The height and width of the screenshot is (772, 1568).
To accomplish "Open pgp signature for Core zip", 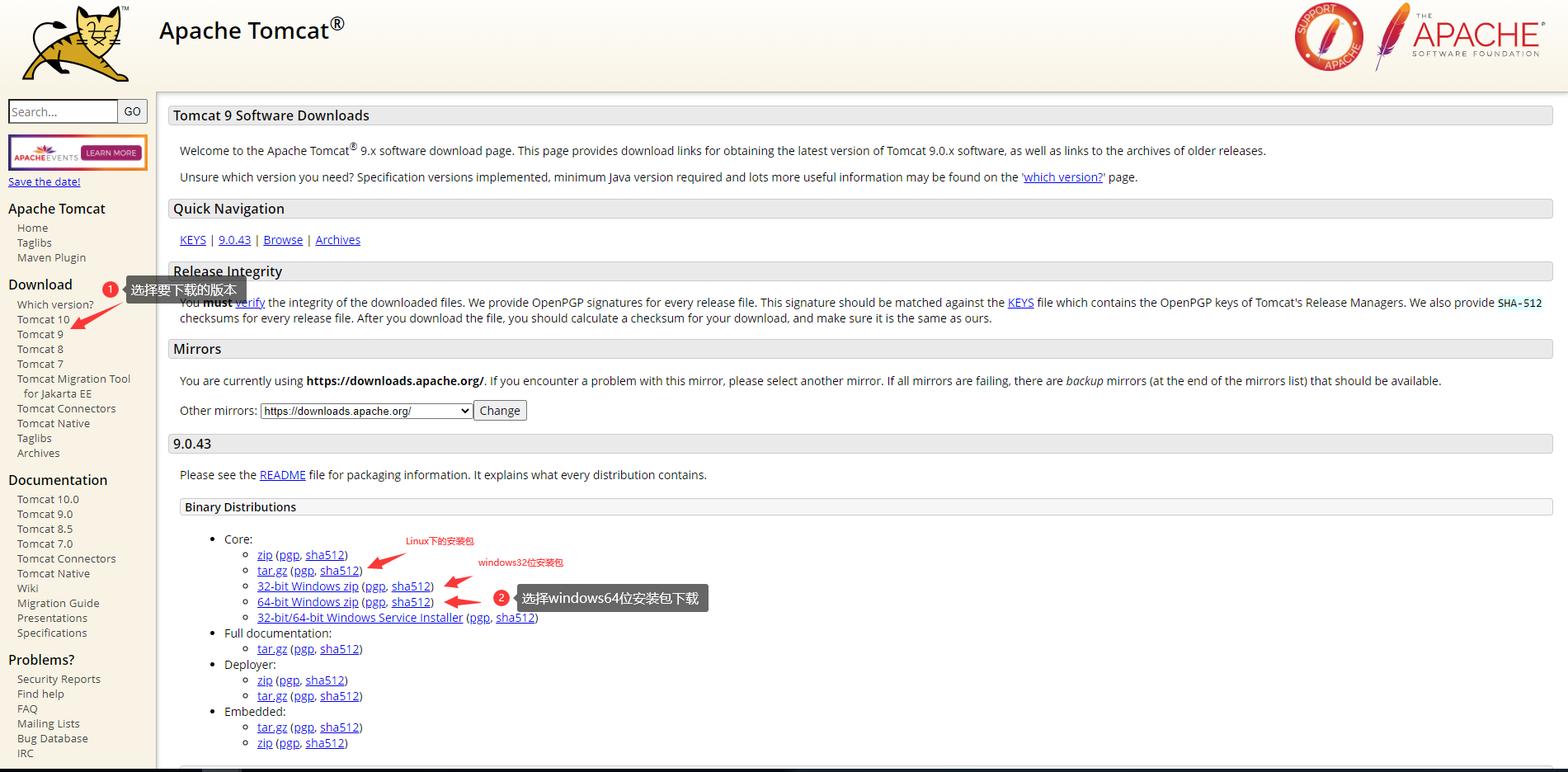I will [290, 555].
